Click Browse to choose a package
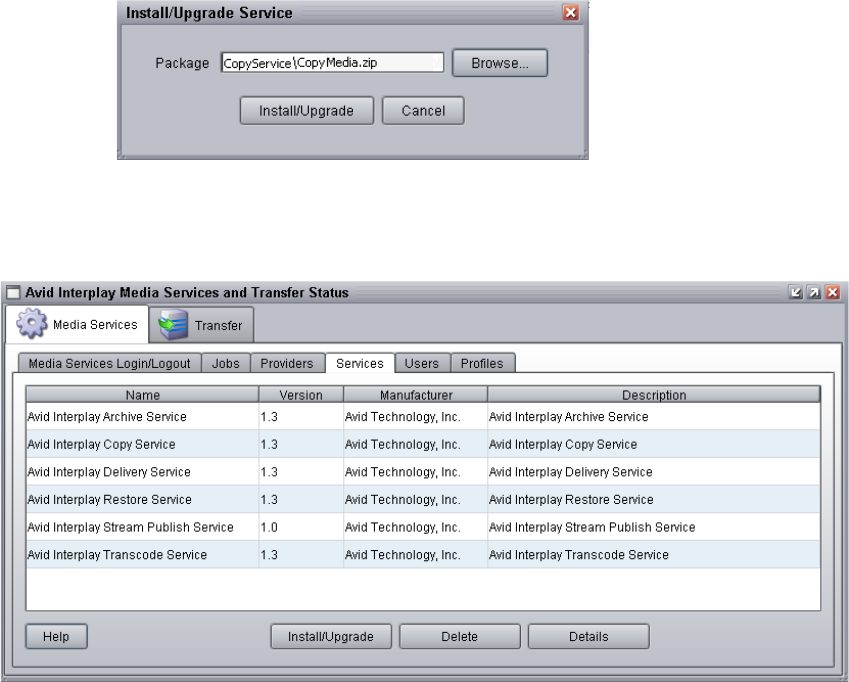Screen dimensions: 849x682 [x=500, y=63]
